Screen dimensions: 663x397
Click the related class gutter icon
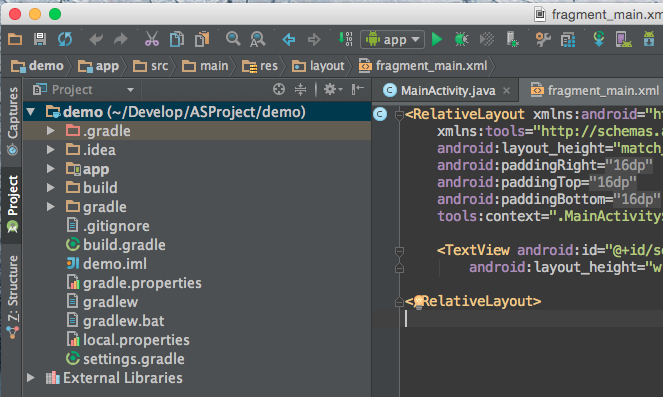click(380, 114)
